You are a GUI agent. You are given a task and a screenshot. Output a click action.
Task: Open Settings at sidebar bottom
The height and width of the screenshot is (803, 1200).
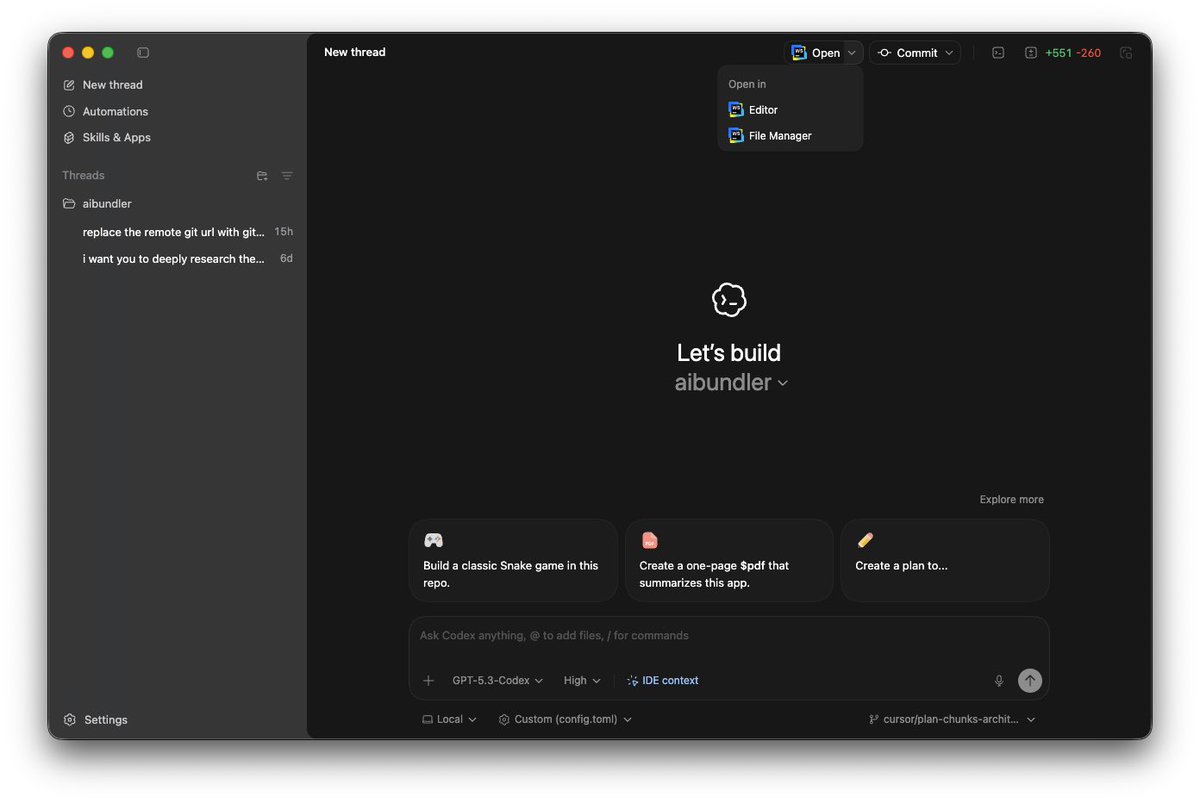(96, 720)
